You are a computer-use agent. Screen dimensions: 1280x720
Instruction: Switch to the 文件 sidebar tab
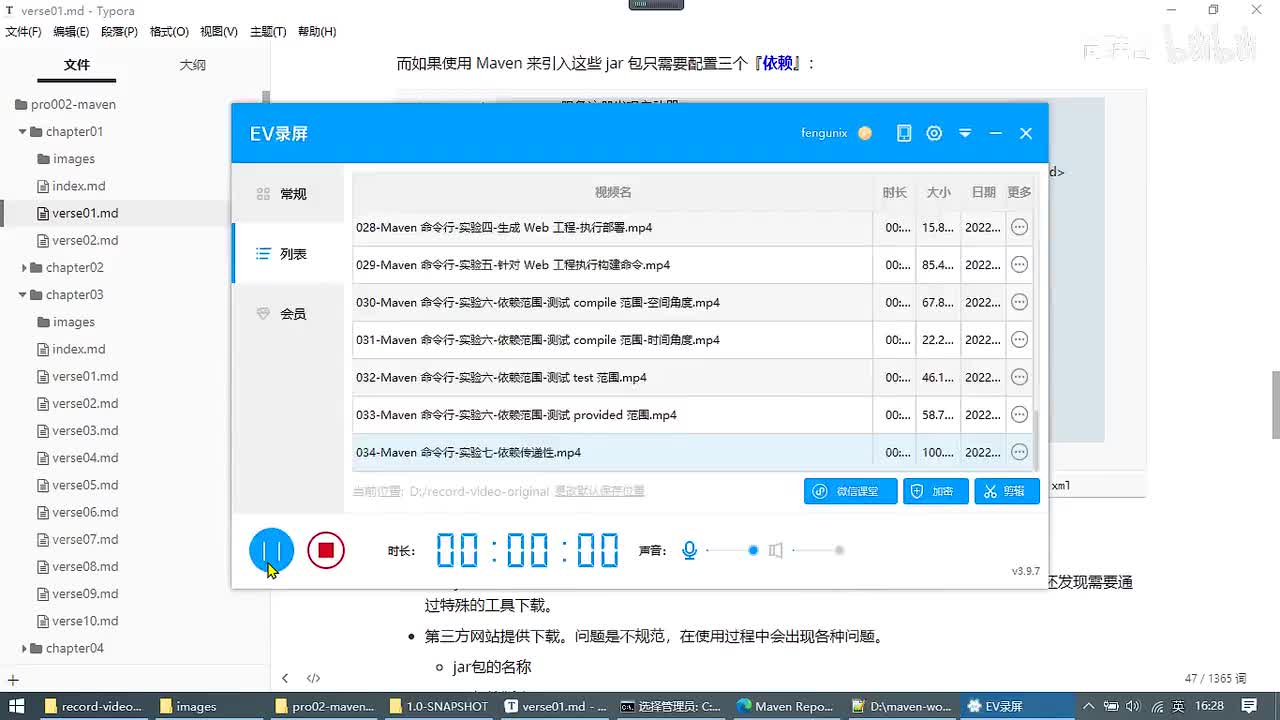tap(77, 65)
